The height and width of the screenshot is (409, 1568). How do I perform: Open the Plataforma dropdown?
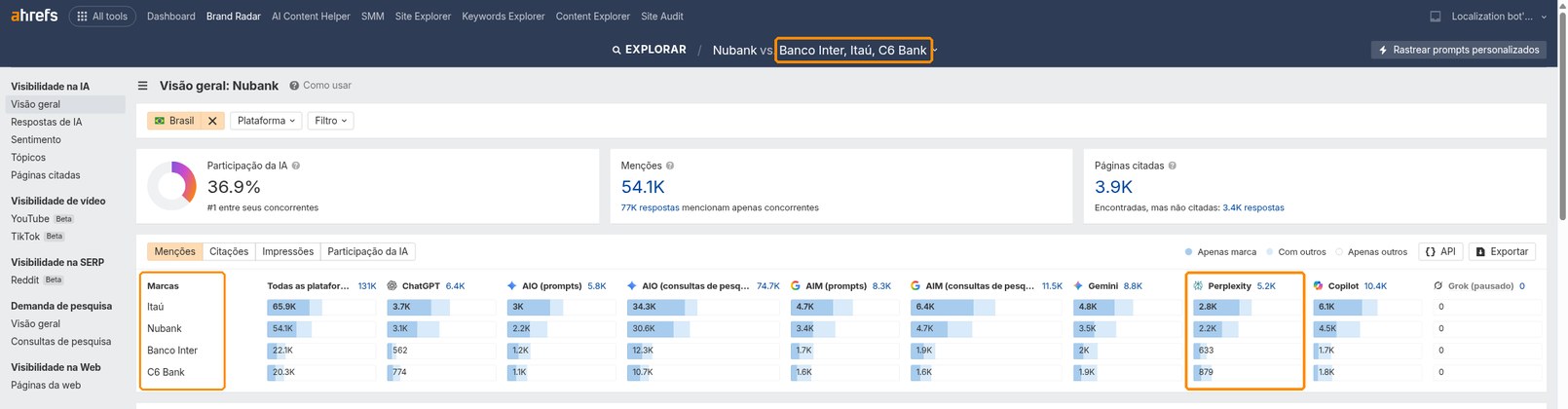point(266,121)
